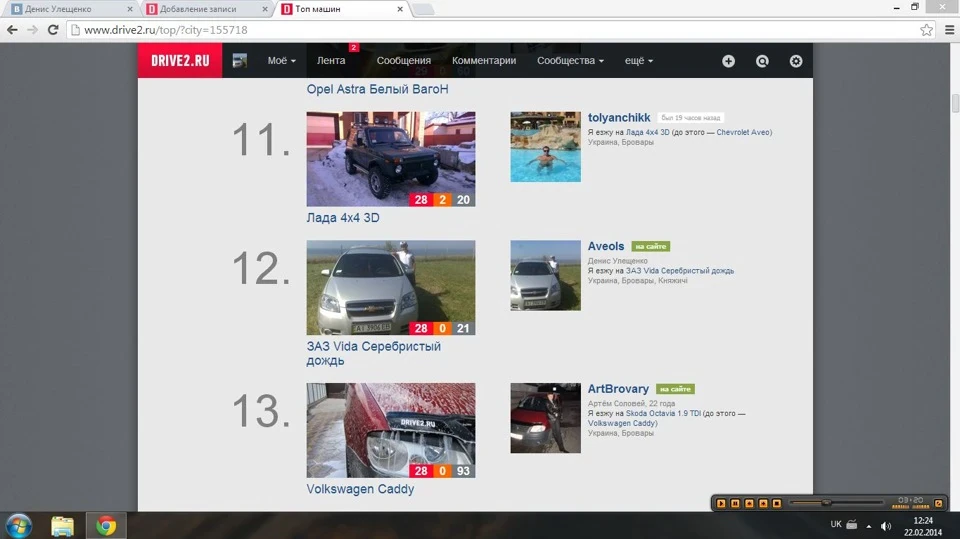Open user profile 'ArtBrovary'
Screen dimensions: 960x539
(618, 389)
